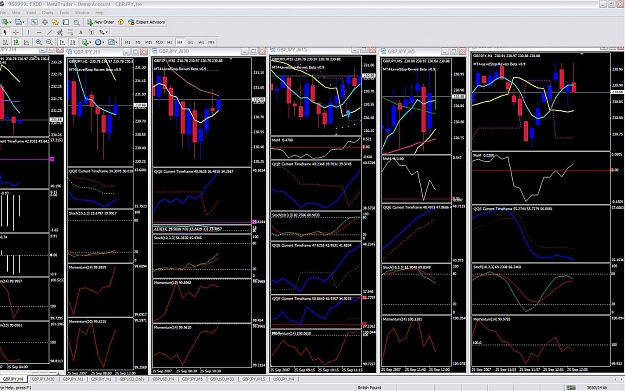
Task: Switch chart to bar chart style
Action: click(6, 42)
